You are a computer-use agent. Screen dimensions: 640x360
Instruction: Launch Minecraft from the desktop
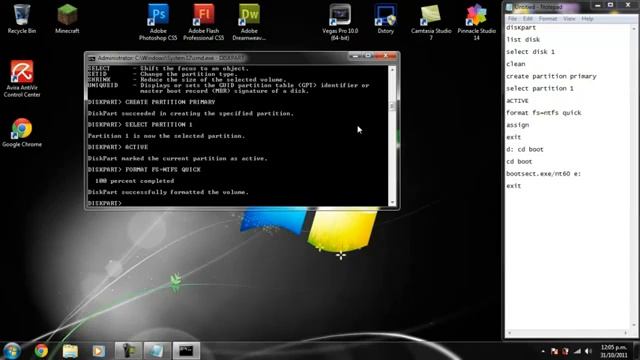click(x=67, y=19)
